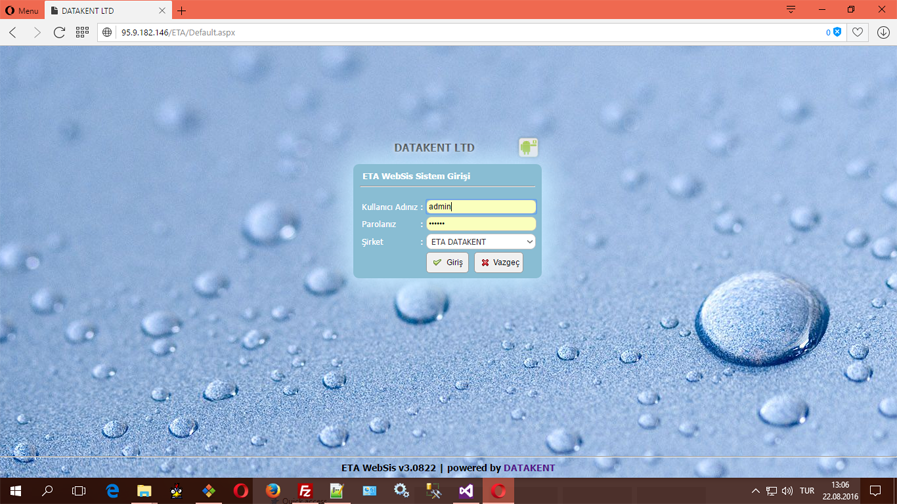The image size is (897, 504).
Task: Click the gears settings app on taskbar
Action: coord(402,491)
